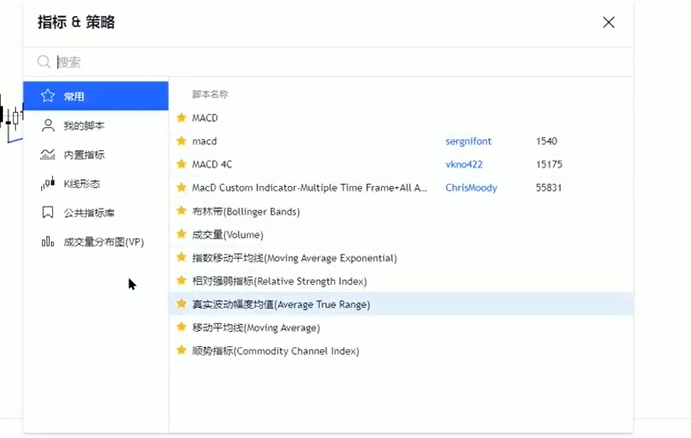Toggle star for Moving Average Exponential
Image resolution: width=691 pixels, height=438 pixels.
point(181,257)
